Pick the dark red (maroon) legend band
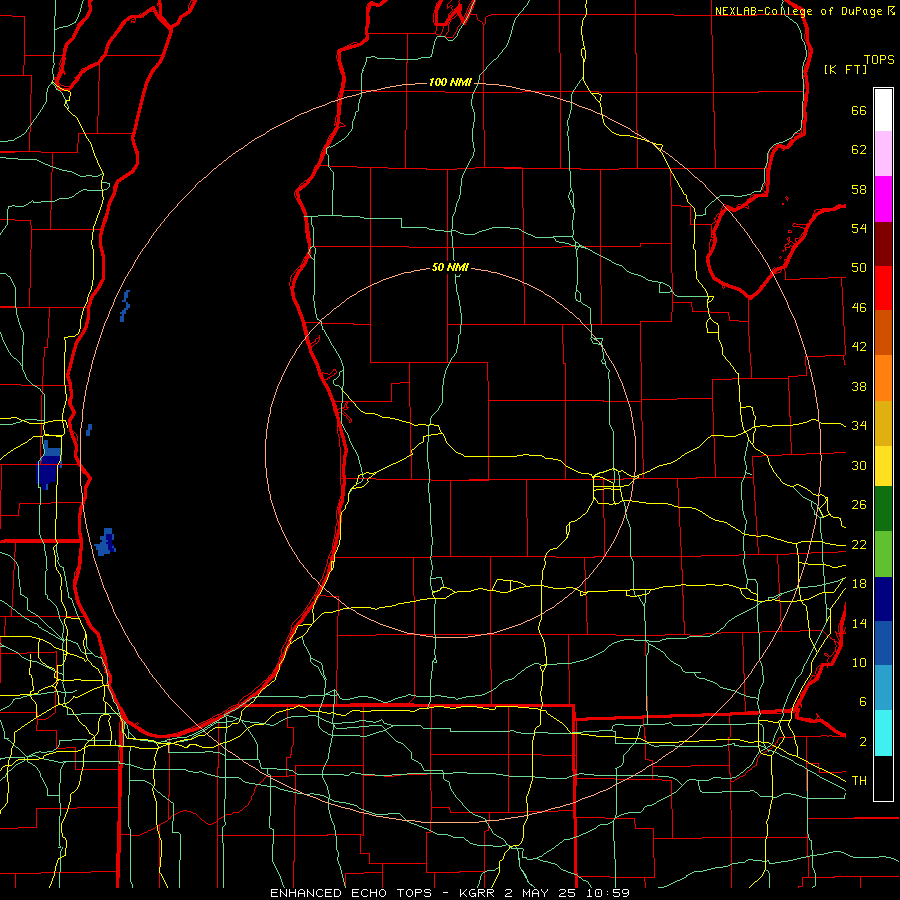 click(x=883, y=244)
